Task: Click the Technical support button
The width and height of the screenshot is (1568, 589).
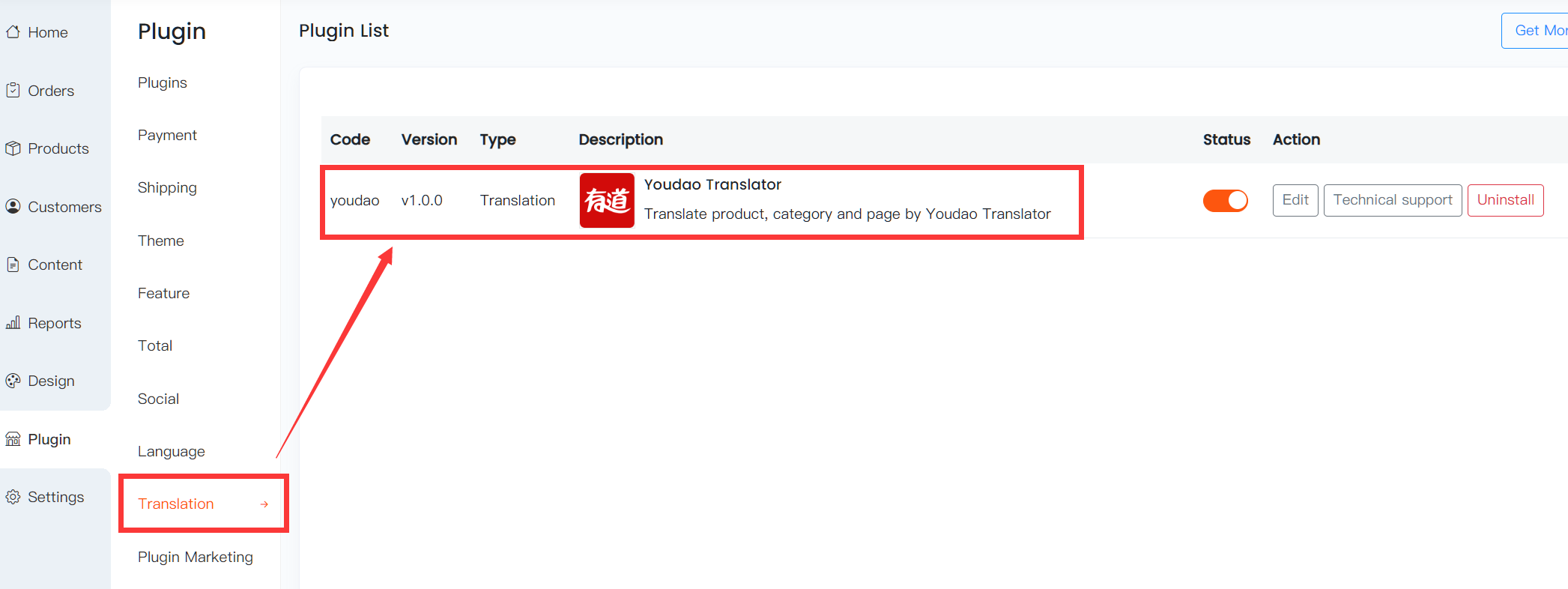Action: 1393,200
